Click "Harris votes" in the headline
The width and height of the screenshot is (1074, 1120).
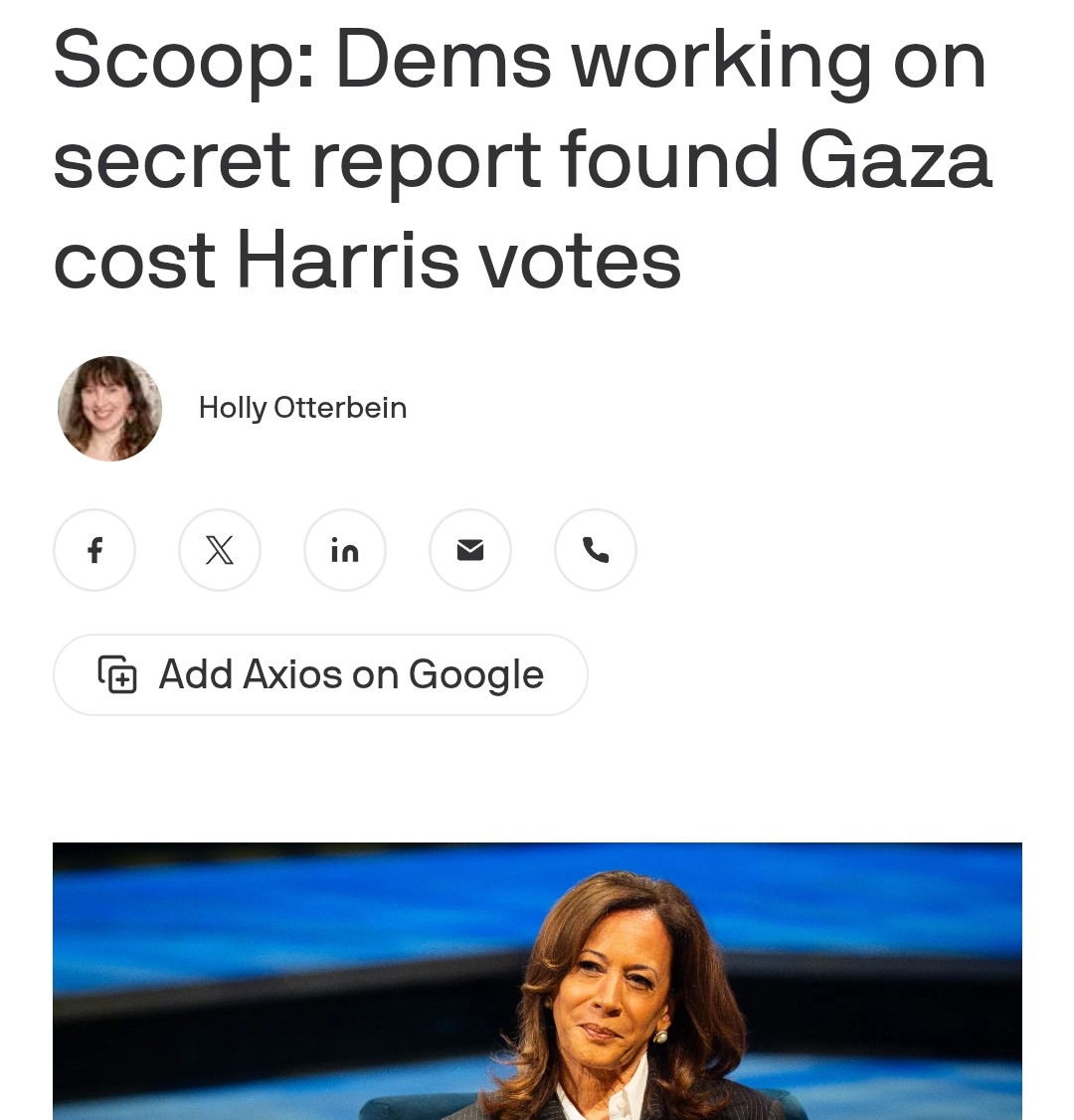(458, 260)
